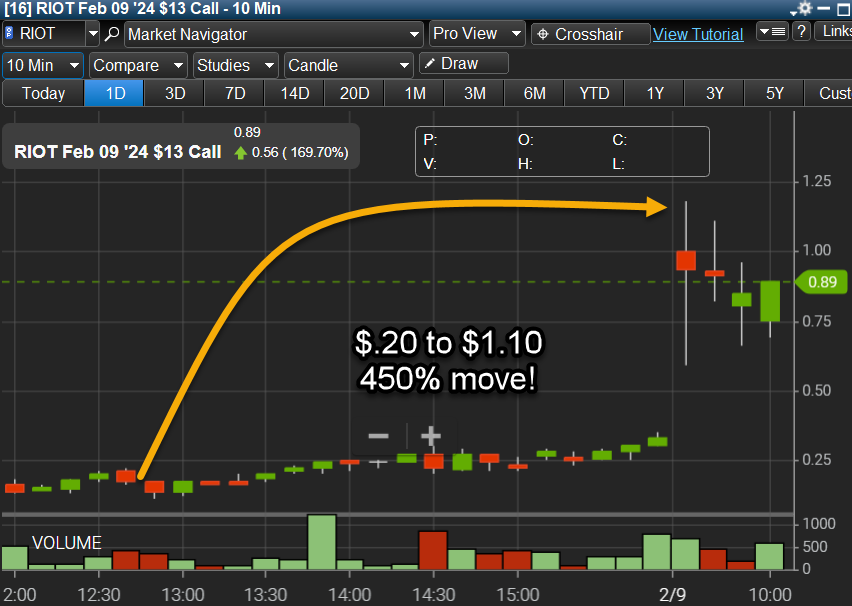Select the 20D range tab
The image size is (852, 606).
pos(354,93)
